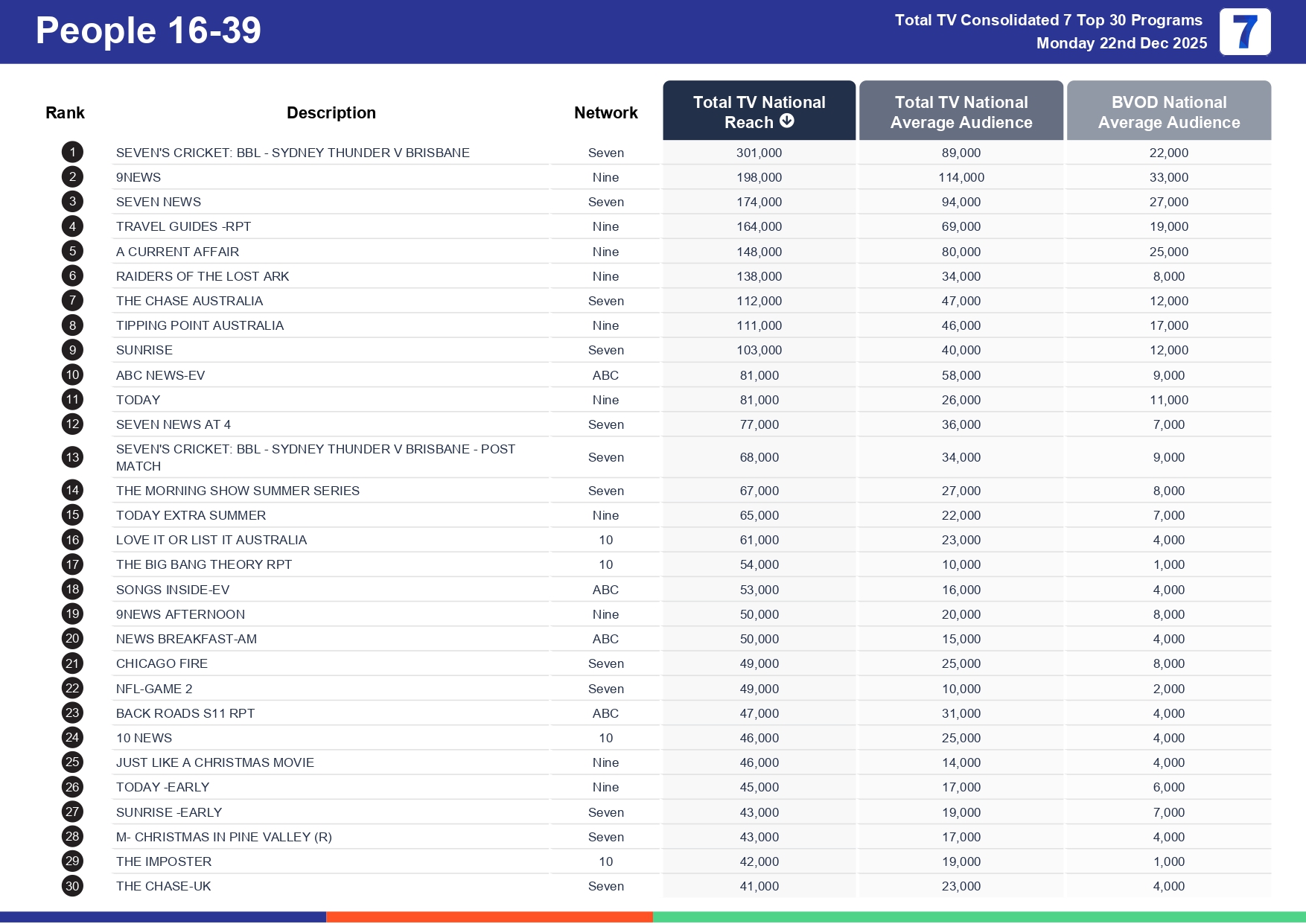Click the SUNRISE program name
The image size is (1306, 924).
point(144,350)
